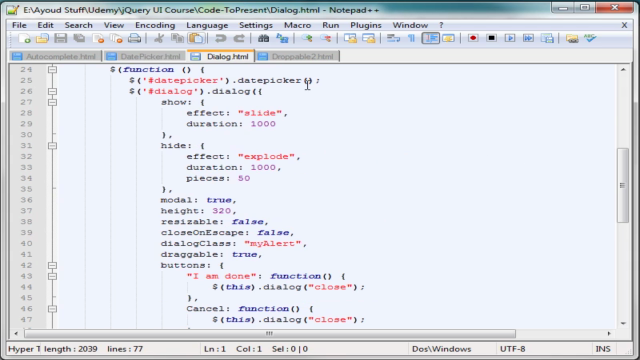Start macro recording with the red dot
The height and width of the screenshot is (360, 640).
click(x=473, y=38)
